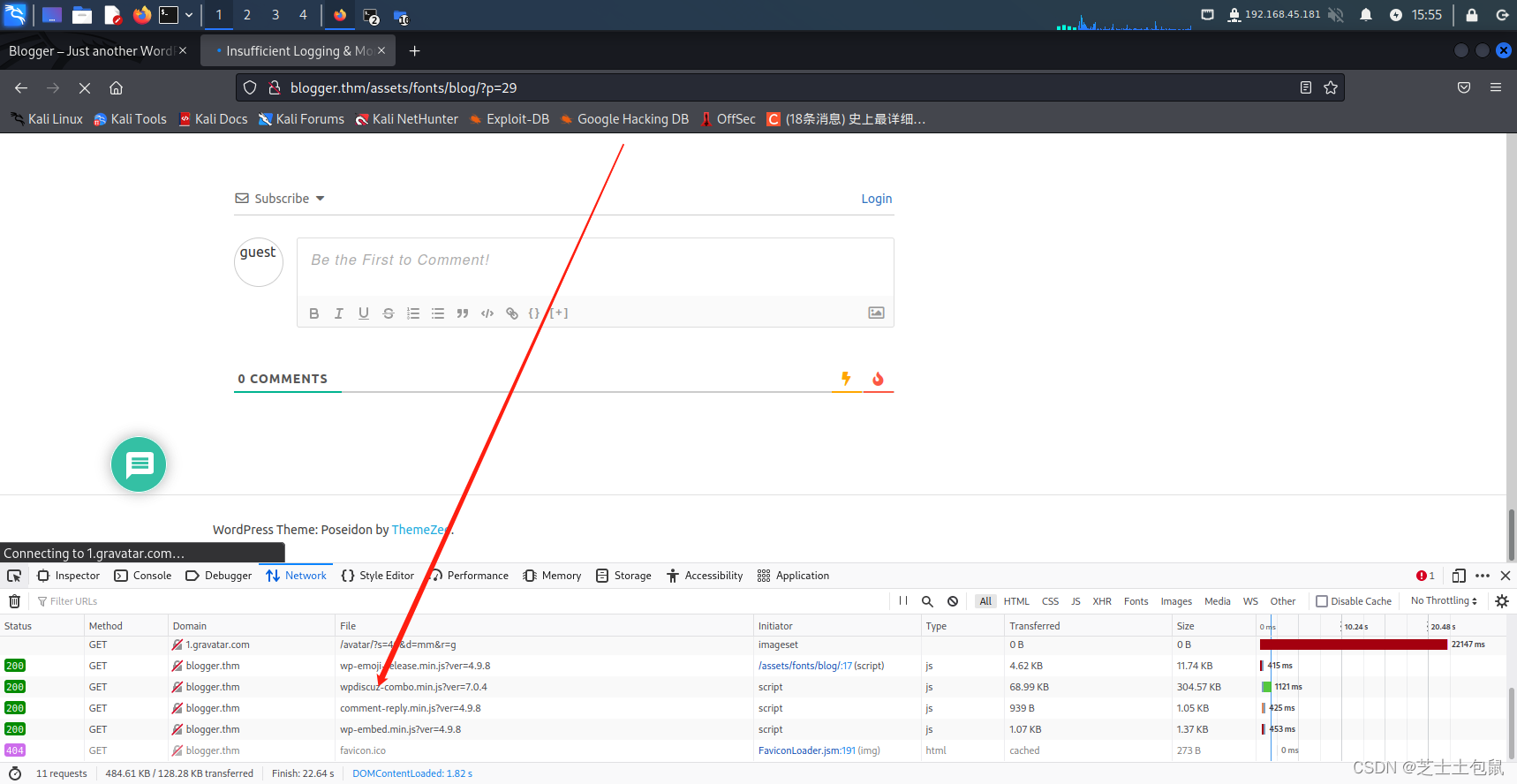This screenshot has width=1517, height=784.
Task: Open the notifications bell in system tray
Action: pyautogui.click(x=1366, y=14)
